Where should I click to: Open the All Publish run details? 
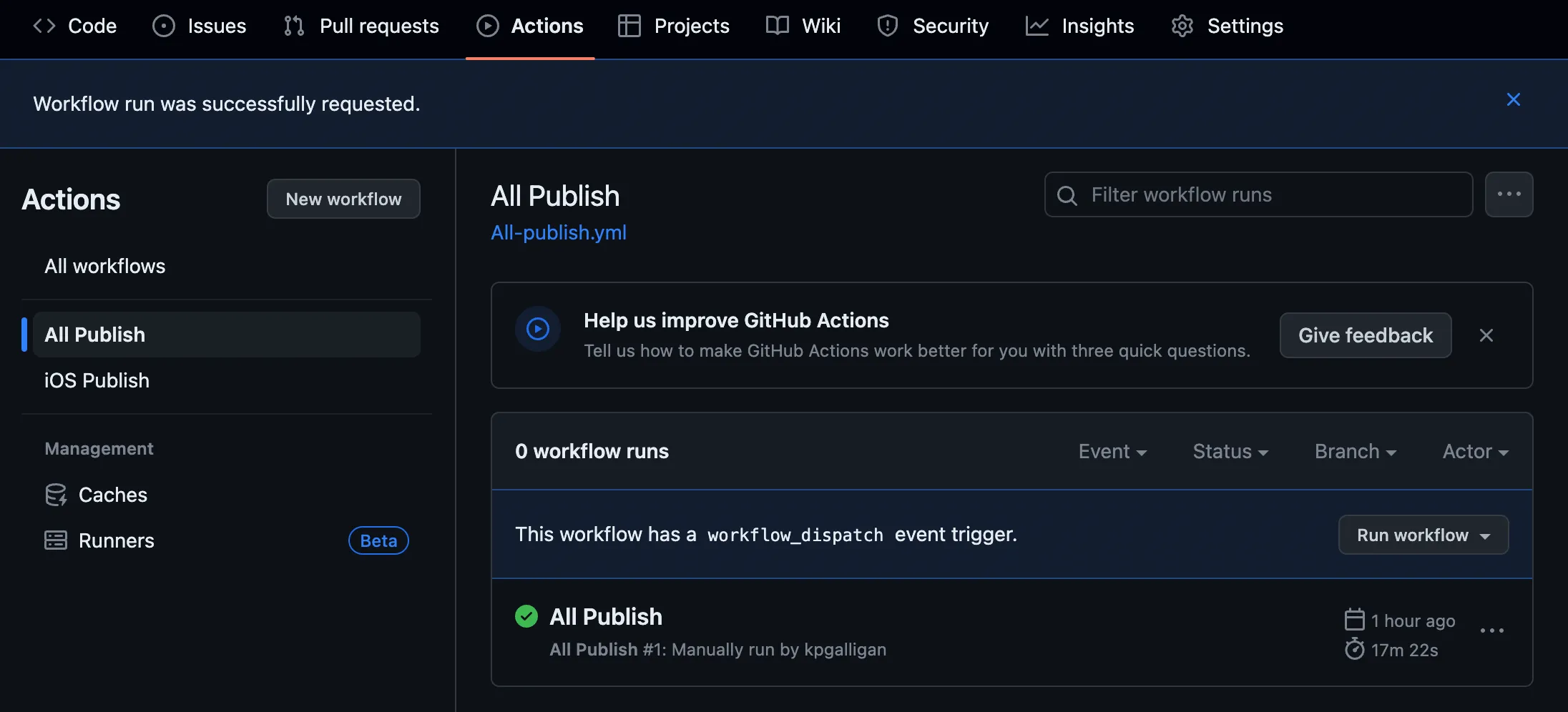coord(606,616)
